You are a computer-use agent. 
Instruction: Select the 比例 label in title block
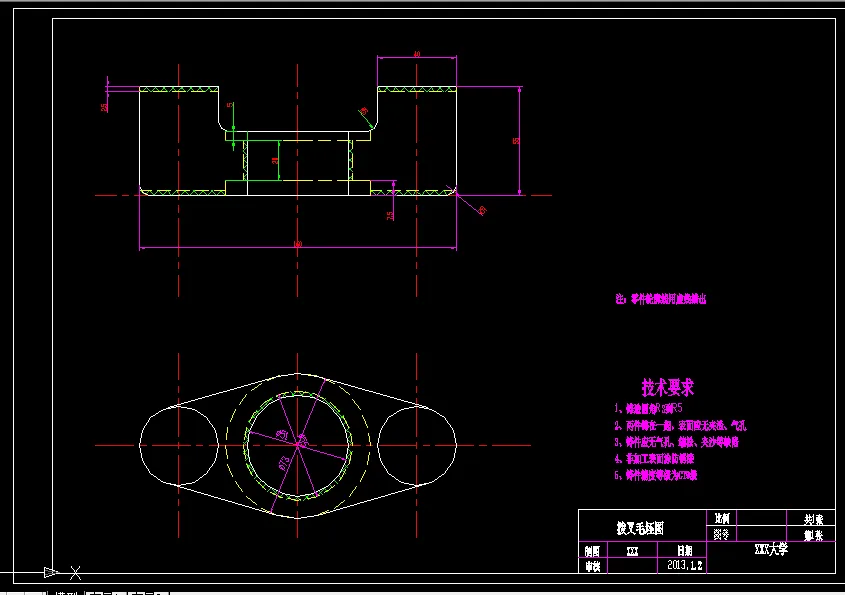coord(722,518)
